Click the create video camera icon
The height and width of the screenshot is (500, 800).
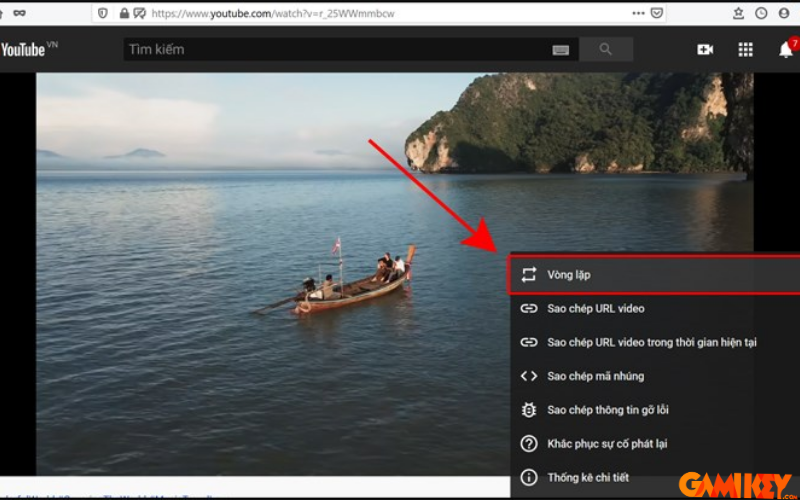(705, 50)
